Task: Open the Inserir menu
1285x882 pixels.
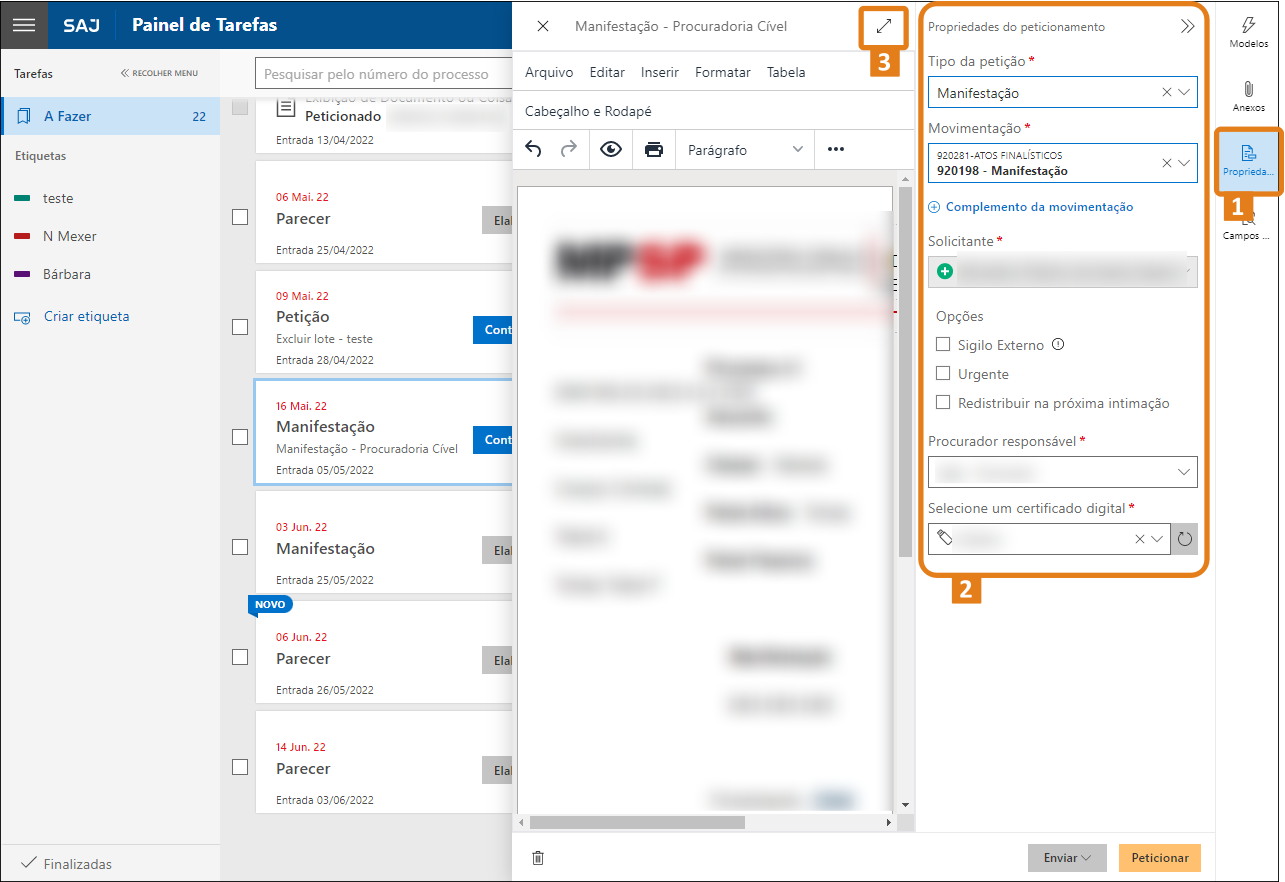Action: click(660, 72)
